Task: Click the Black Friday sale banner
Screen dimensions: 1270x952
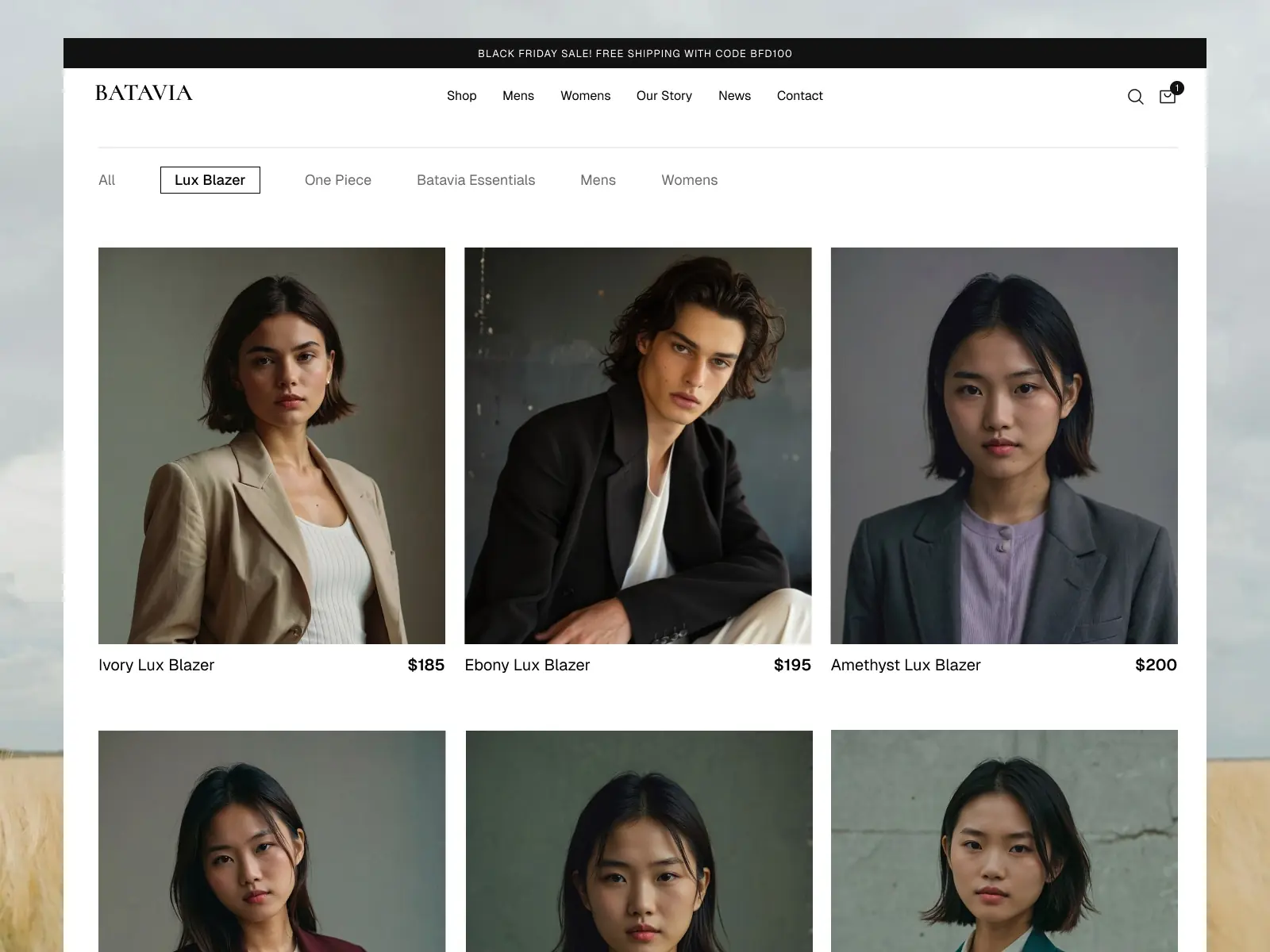Action: point(634,53)
